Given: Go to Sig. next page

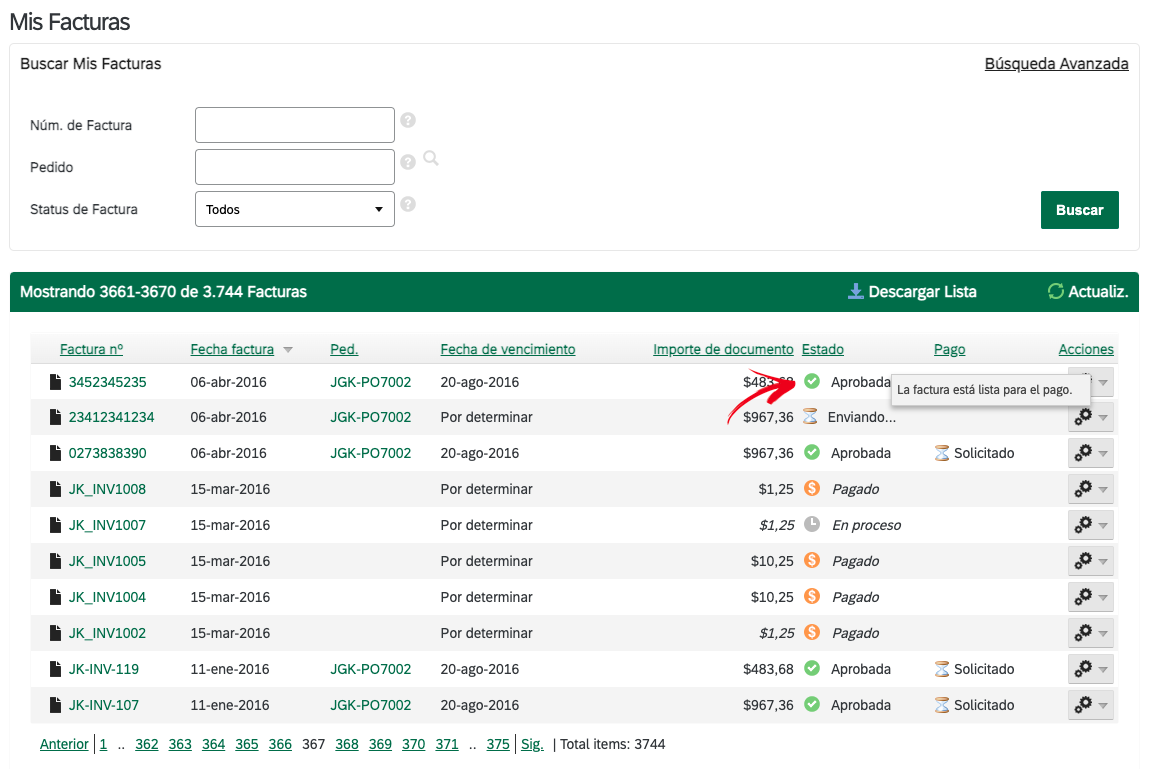Looking at the screenshot, I should pyautogui.click(x=532, y=744).
